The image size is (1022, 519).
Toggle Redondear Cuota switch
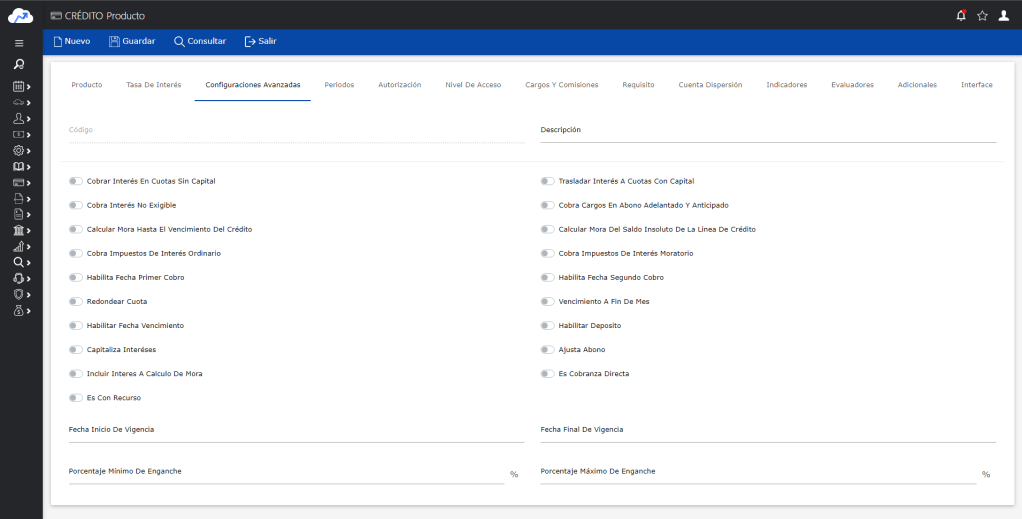tap(76, 302)
